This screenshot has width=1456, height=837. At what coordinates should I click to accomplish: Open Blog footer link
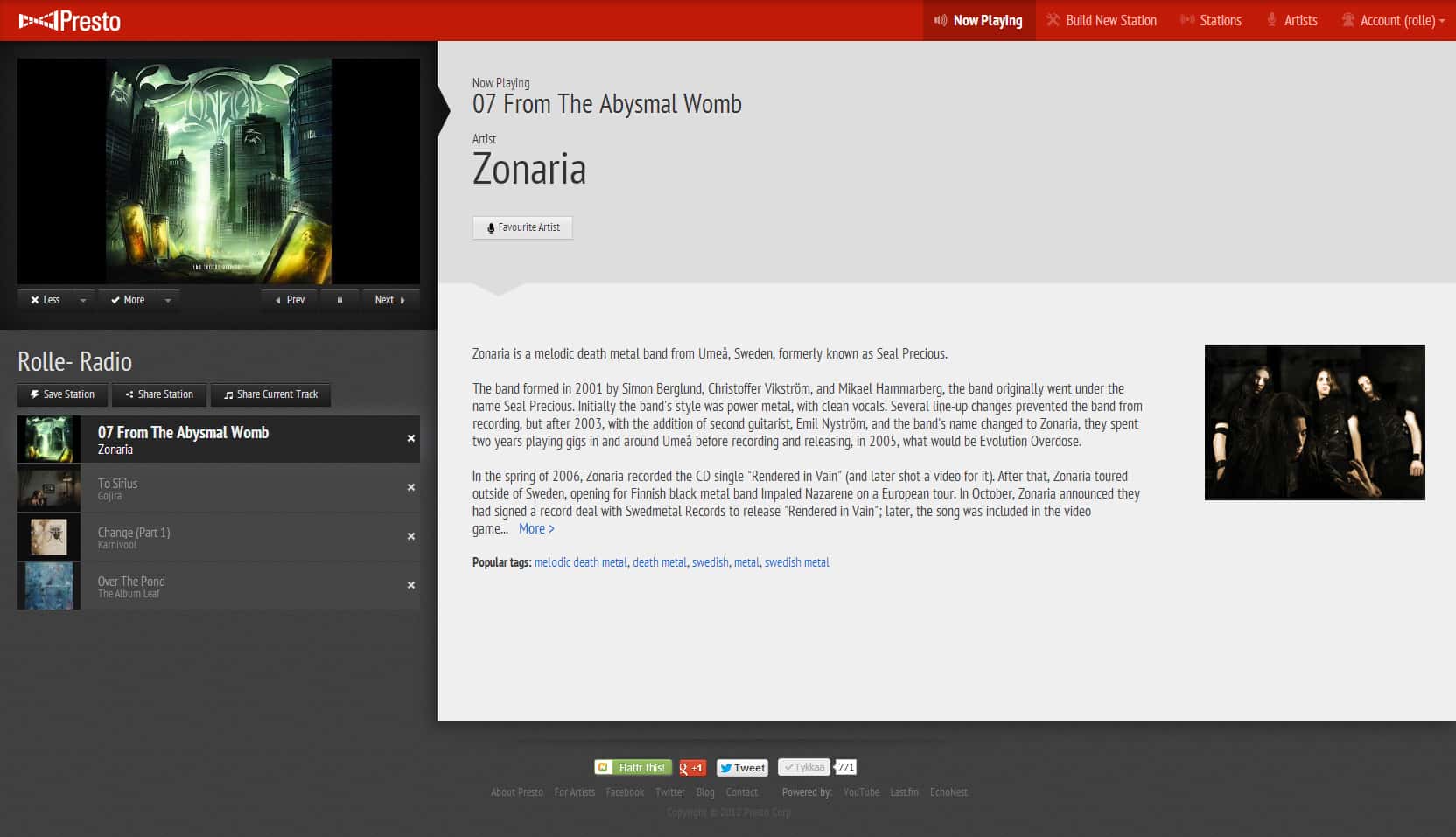[705, 792]
